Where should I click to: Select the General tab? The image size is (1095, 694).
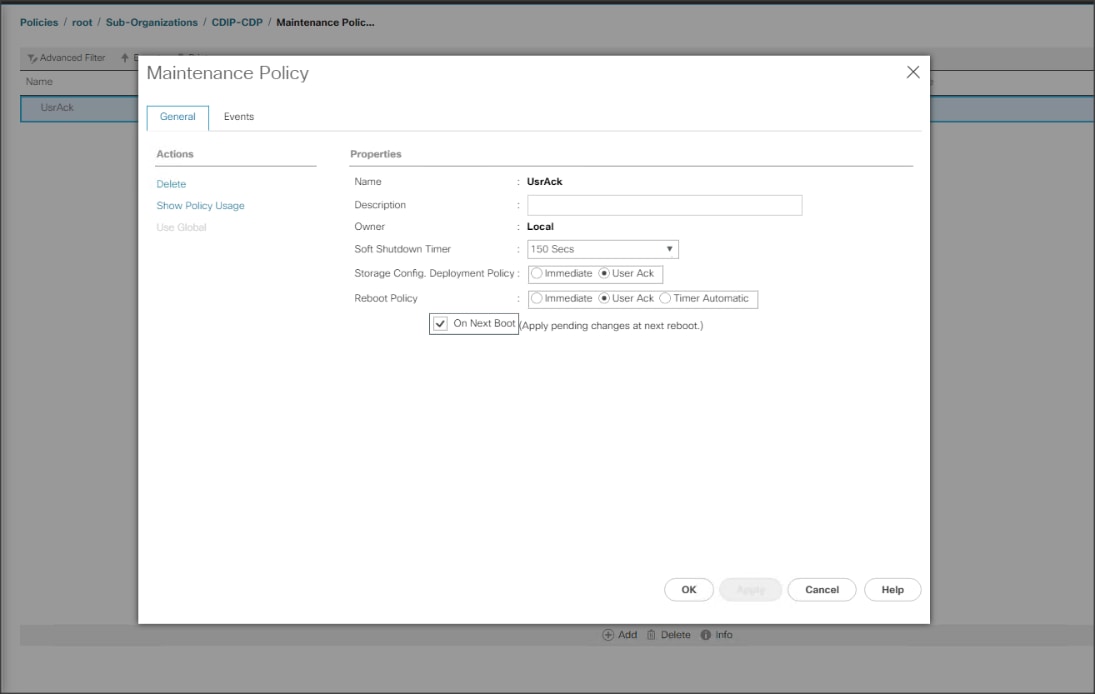177,117
